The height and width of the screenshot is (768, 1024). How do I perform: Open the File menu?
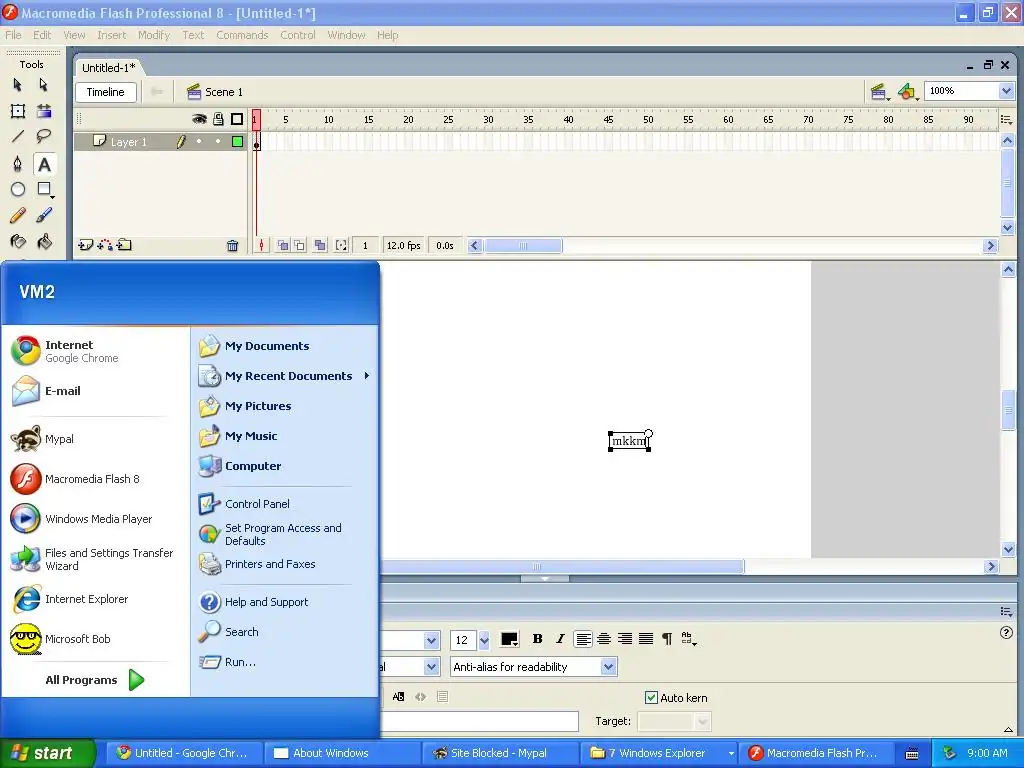(x=13, y=35)
